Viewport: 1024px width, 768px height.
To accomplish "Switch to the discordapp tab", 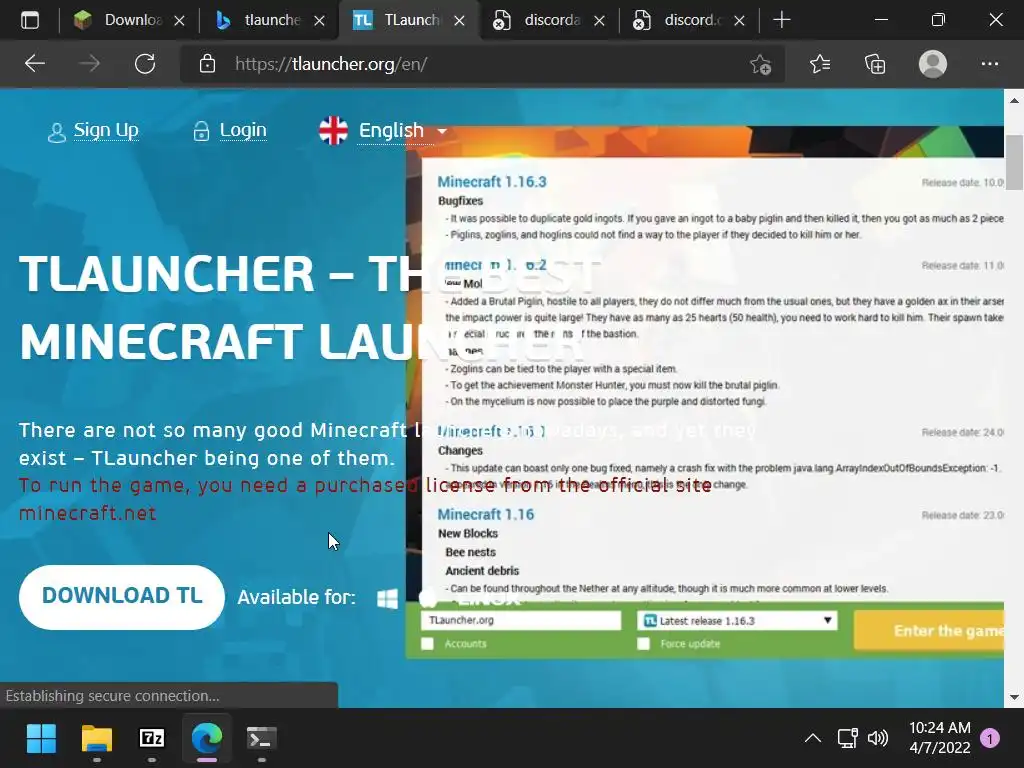I will [x=549, y=20].
